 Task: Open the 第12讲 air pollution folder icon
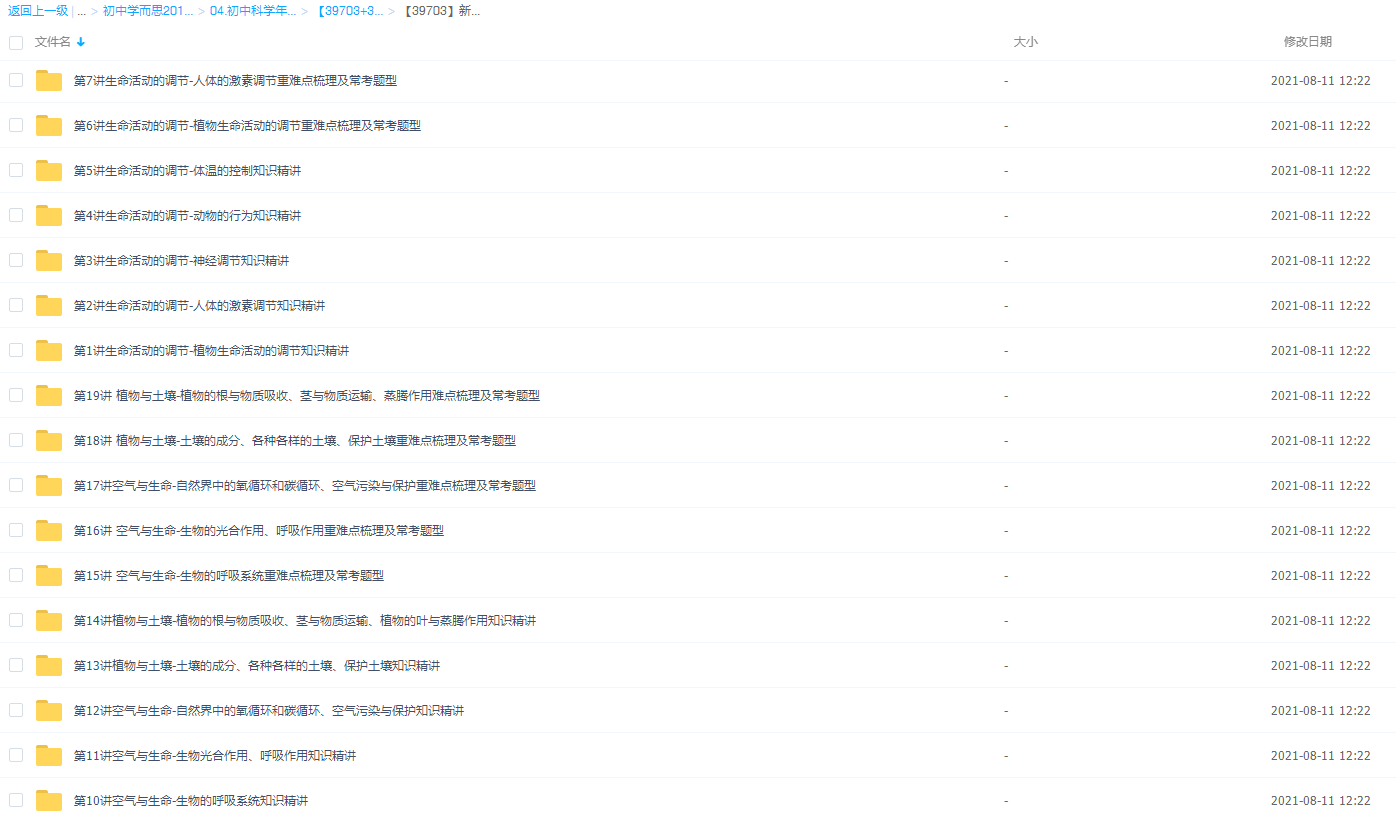pyautogui.click(x=48, y=710)
